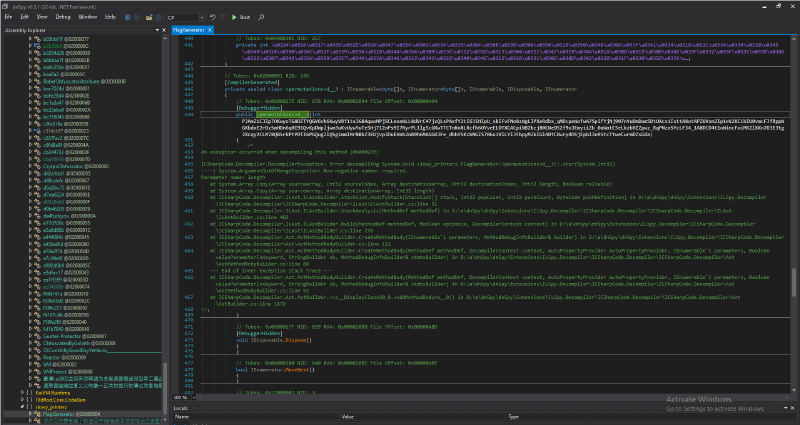Open the View menu
The image size is (800, 425).
pyautogui.click(x=42, y=17)
